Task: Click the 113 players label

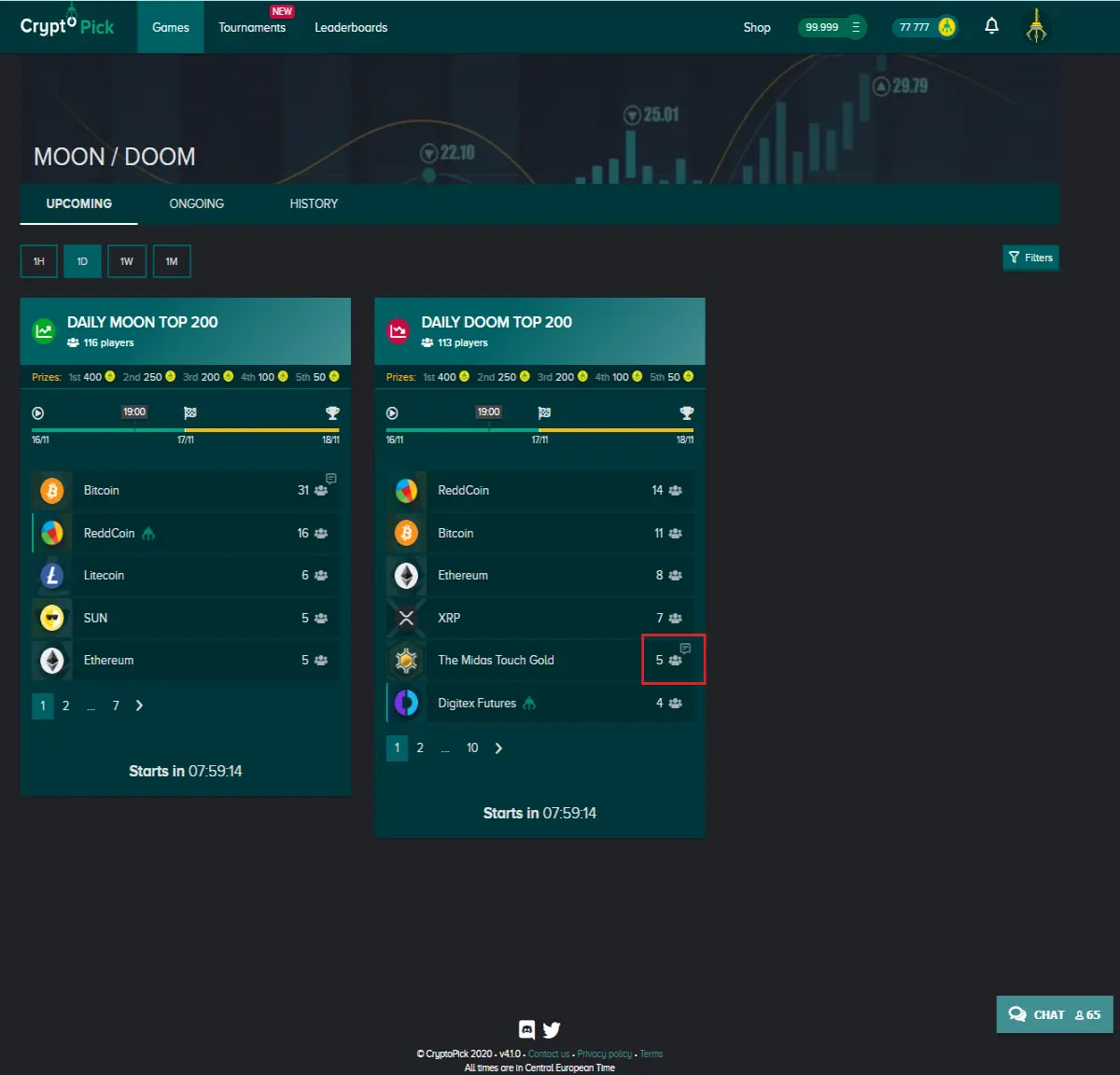Action: (x=455, y=342)
